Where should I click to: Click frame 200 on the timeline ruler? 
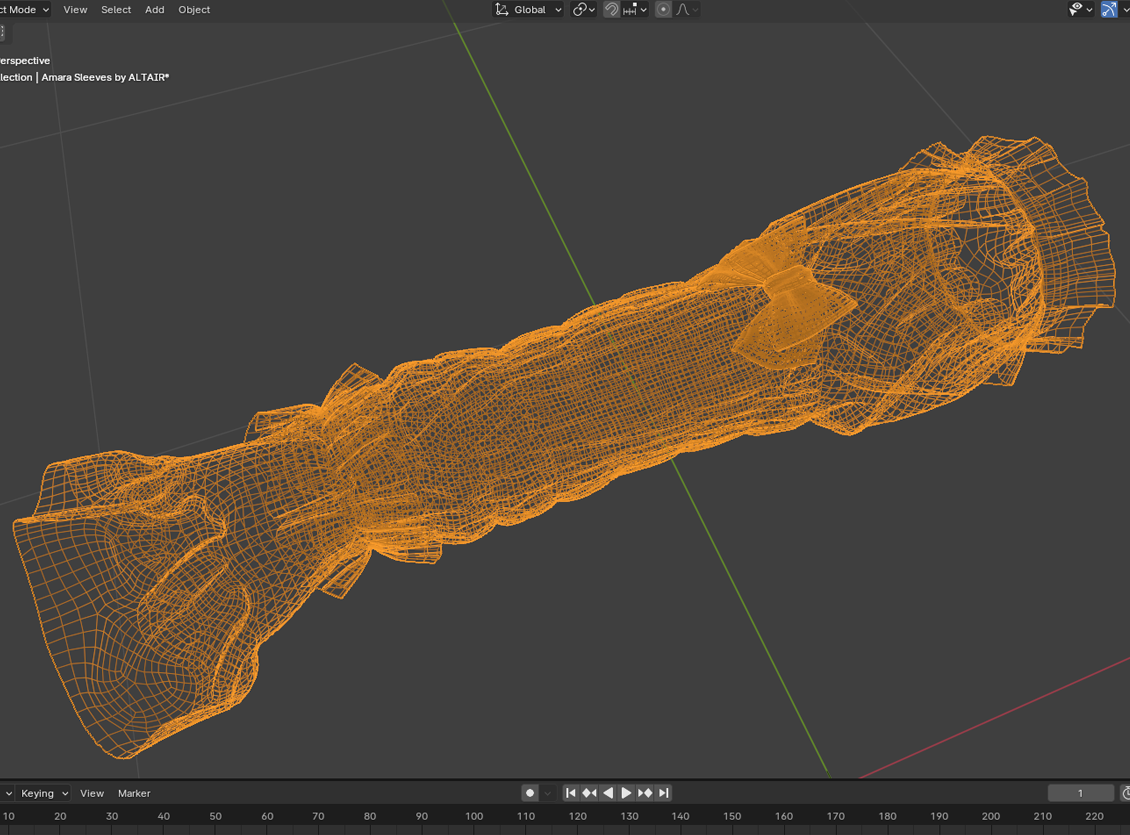[x=991, y=816]
